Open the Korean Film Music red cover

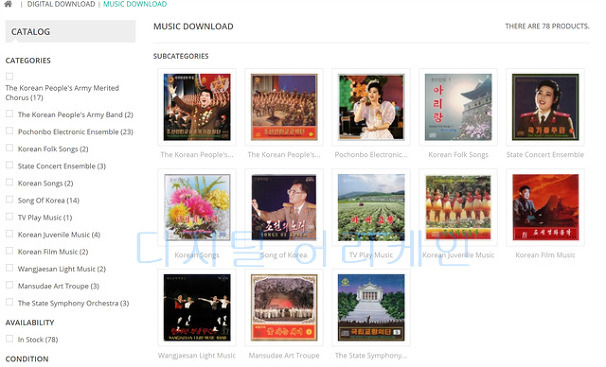point(545,207)
